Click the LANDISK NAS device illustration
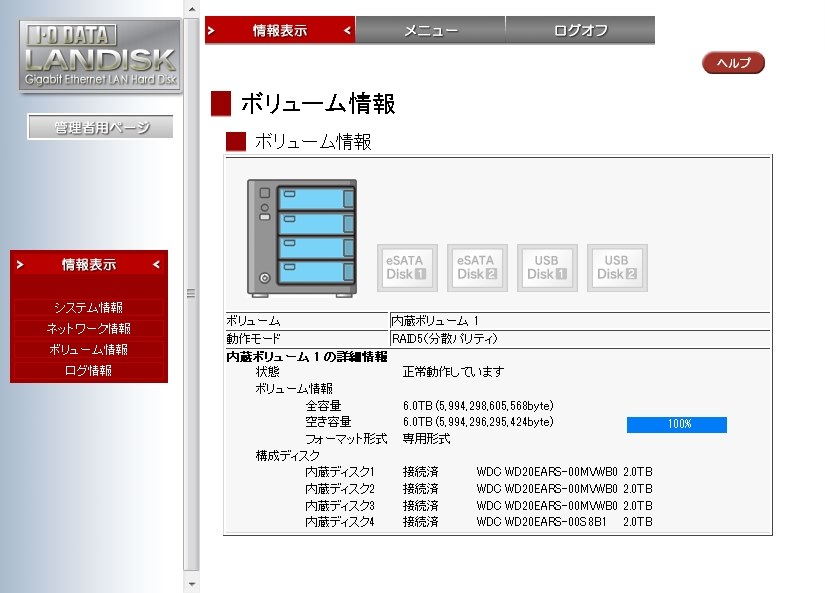Screen dimensions: 825x593 (302, 238)
